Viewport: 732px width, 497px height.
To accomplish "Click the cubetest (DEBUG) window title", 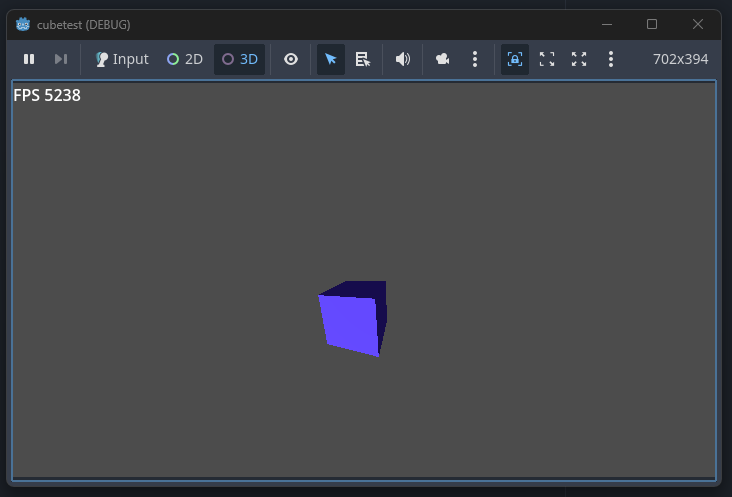I will pos(84,24).
